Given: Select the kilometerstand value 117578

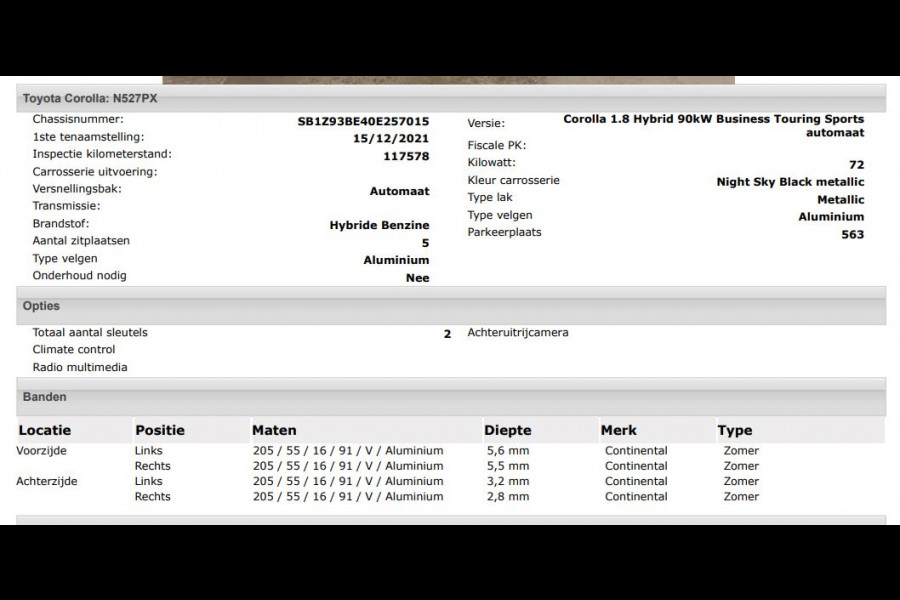Looking at the screenshot, I should (x=406, y=156).
